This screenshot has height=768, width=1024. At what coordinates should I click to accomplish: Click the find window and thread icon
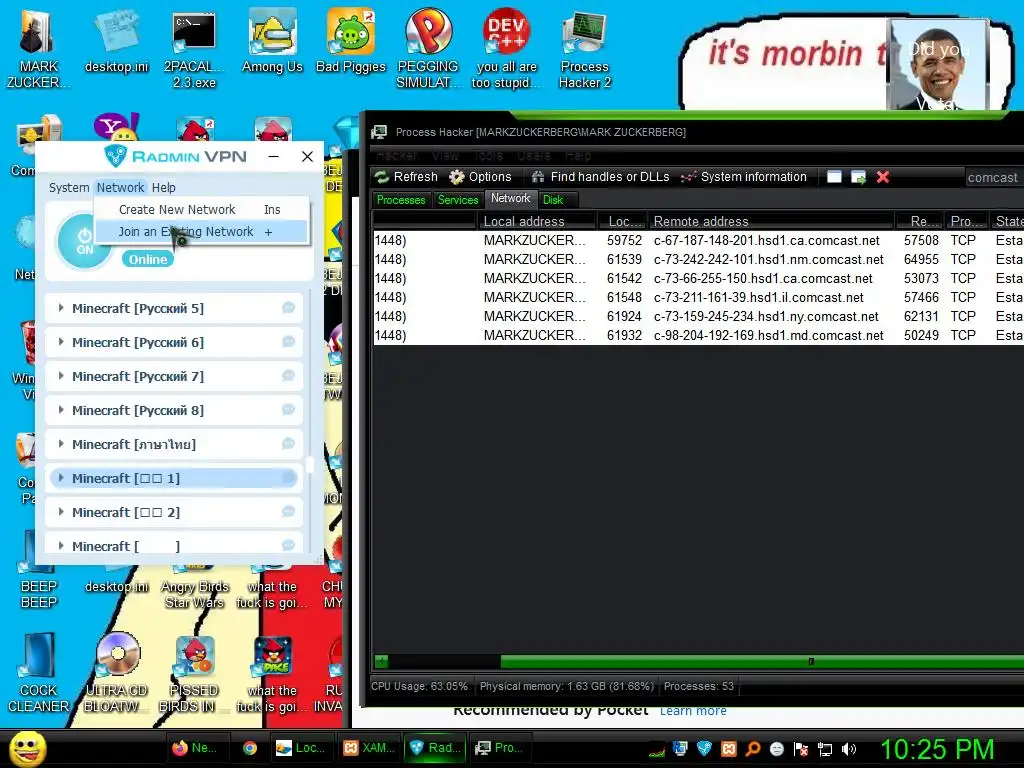point(858,177)
